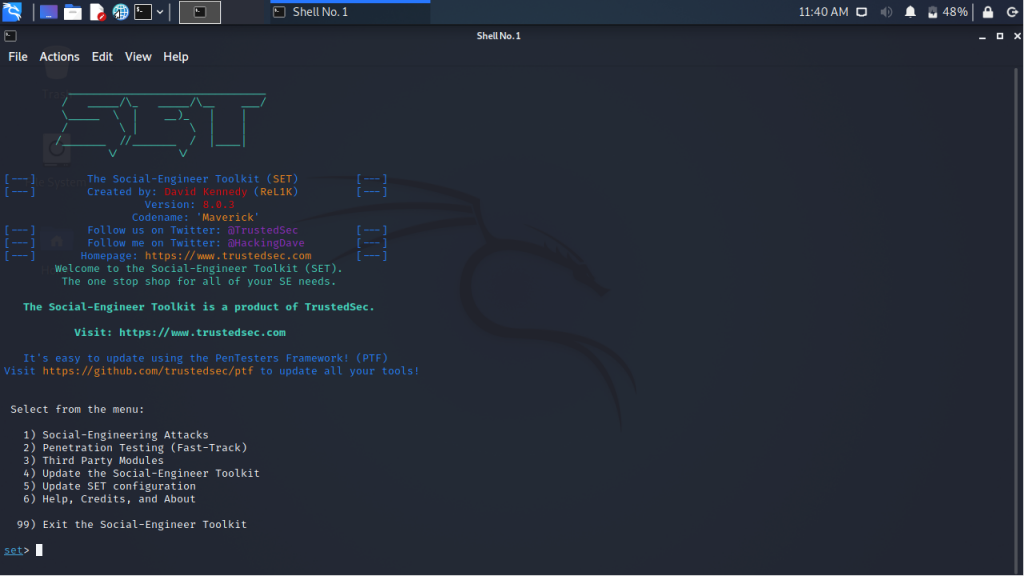Click option 6 Help, Credits, and About

click(109, 499)
